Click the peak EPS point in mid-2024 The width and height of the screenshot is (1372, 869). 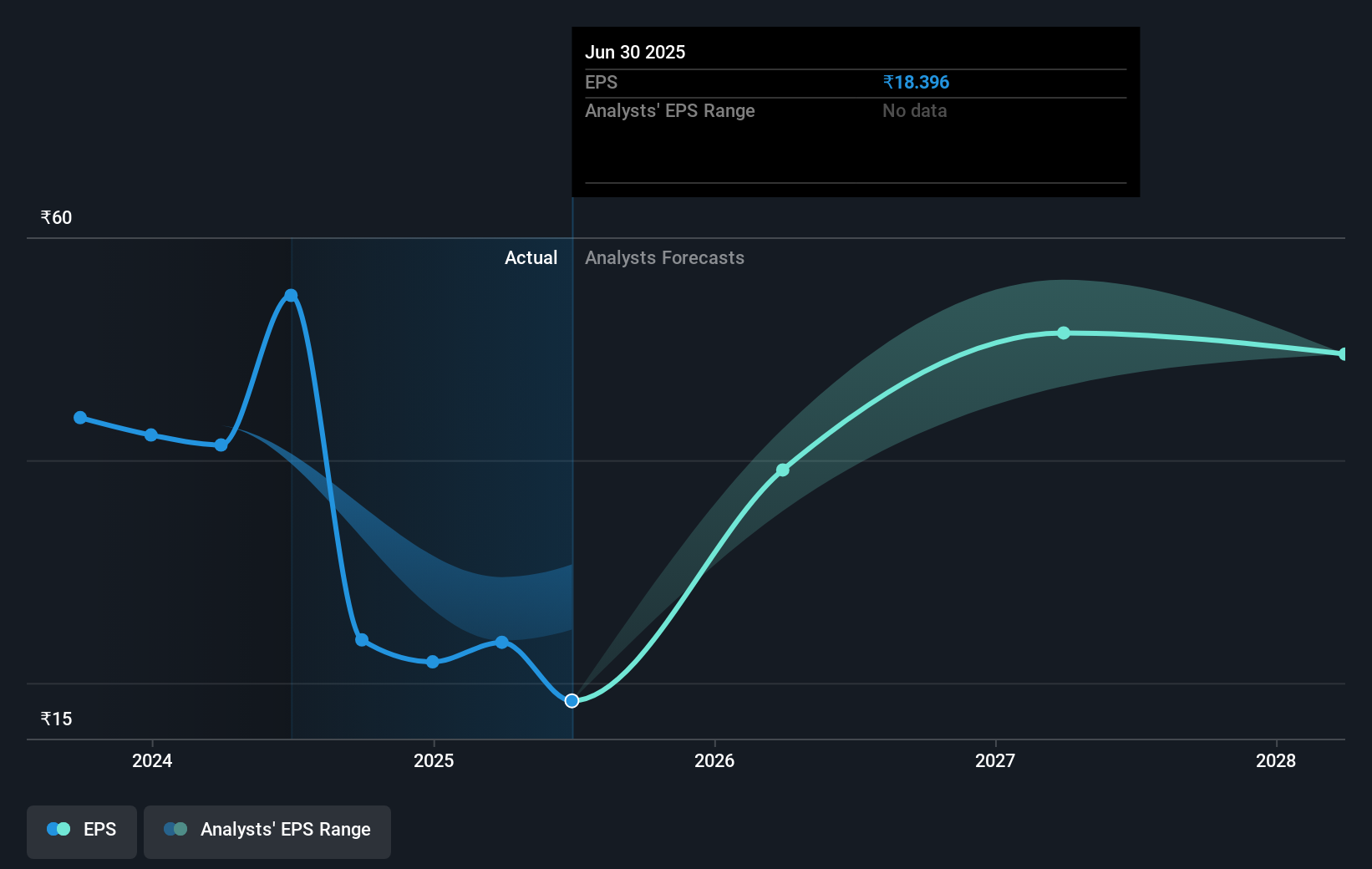coord(290,294)
